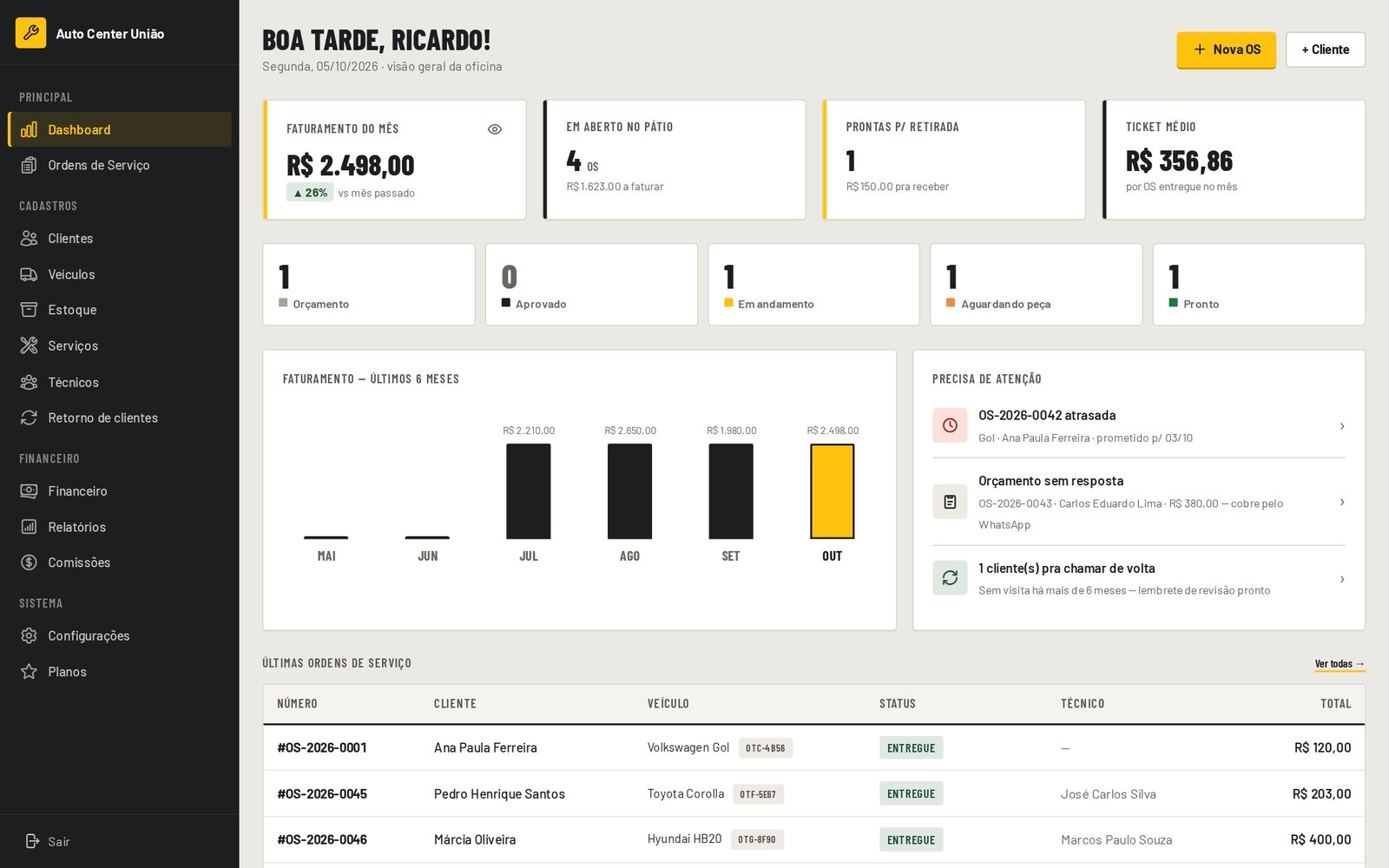Click the document icon beside Orçamento sem resposta
The height and width of the screenshot is (868, 1389).
pos(950,502)
